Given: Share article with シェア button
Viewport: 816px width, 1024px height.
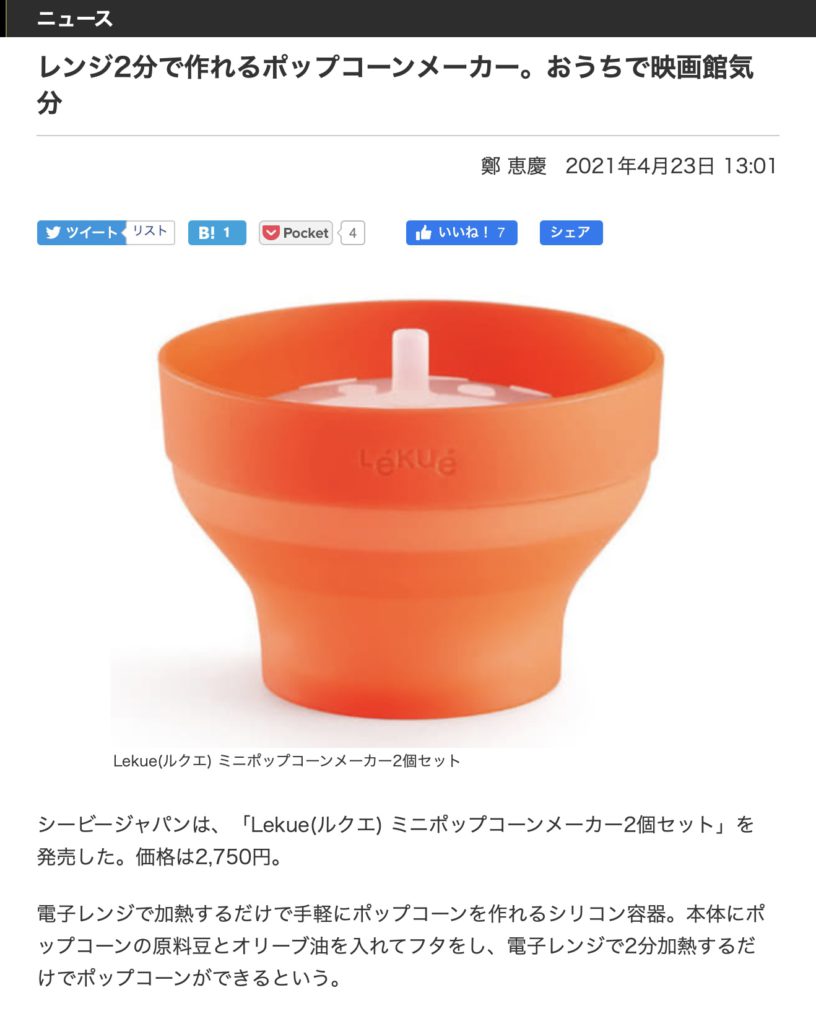Looking at the screenshot, I should (571, 233).
